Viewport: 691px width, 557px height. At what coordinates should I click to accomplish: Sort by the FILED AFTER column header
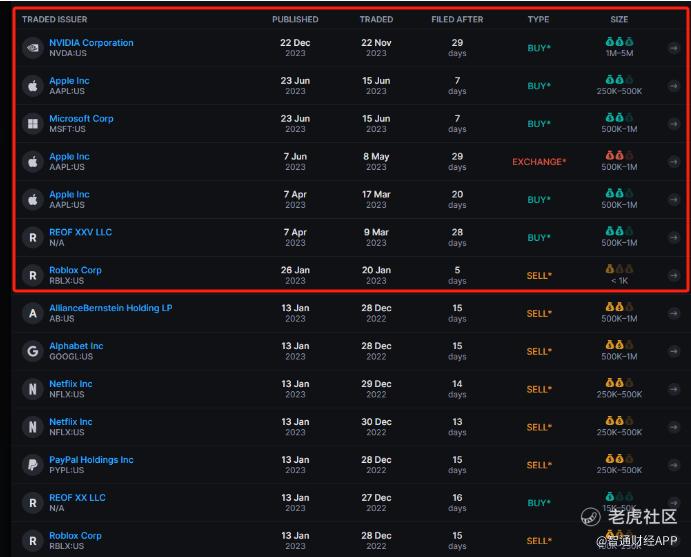click(x=457, y=19)
